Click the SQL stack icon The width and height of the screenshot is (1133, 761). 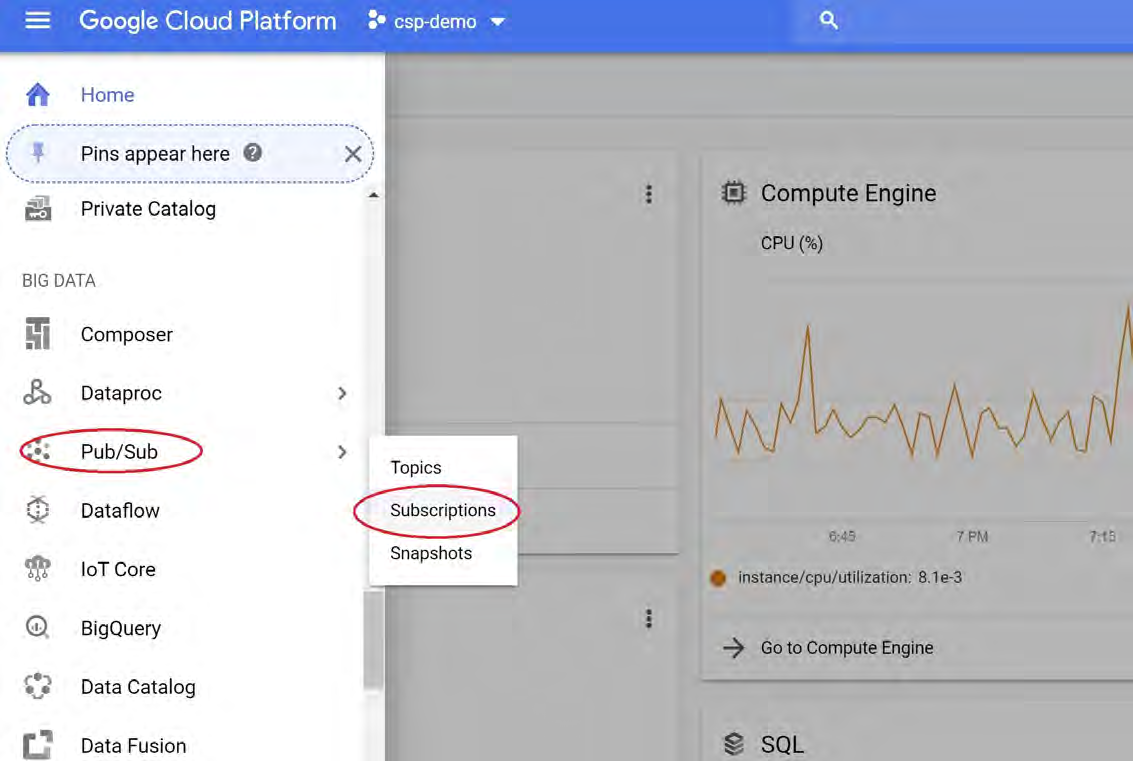[733, 744]
